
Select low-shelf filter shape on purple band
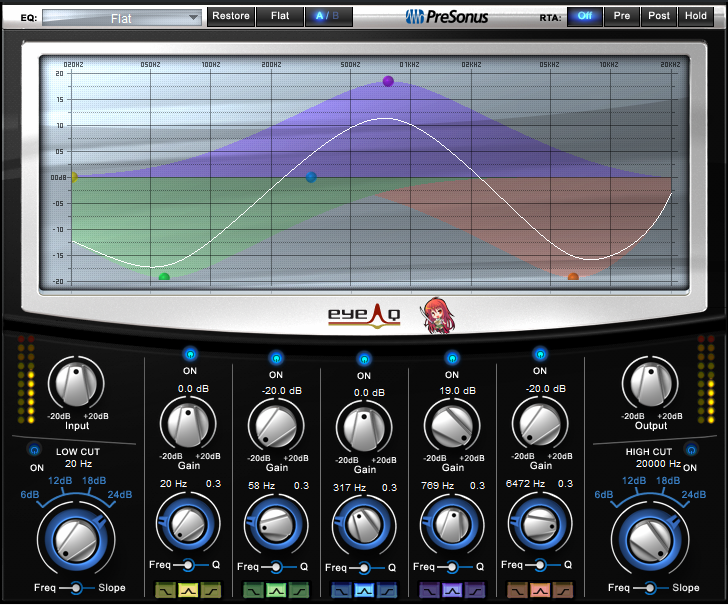pos(429,591)
